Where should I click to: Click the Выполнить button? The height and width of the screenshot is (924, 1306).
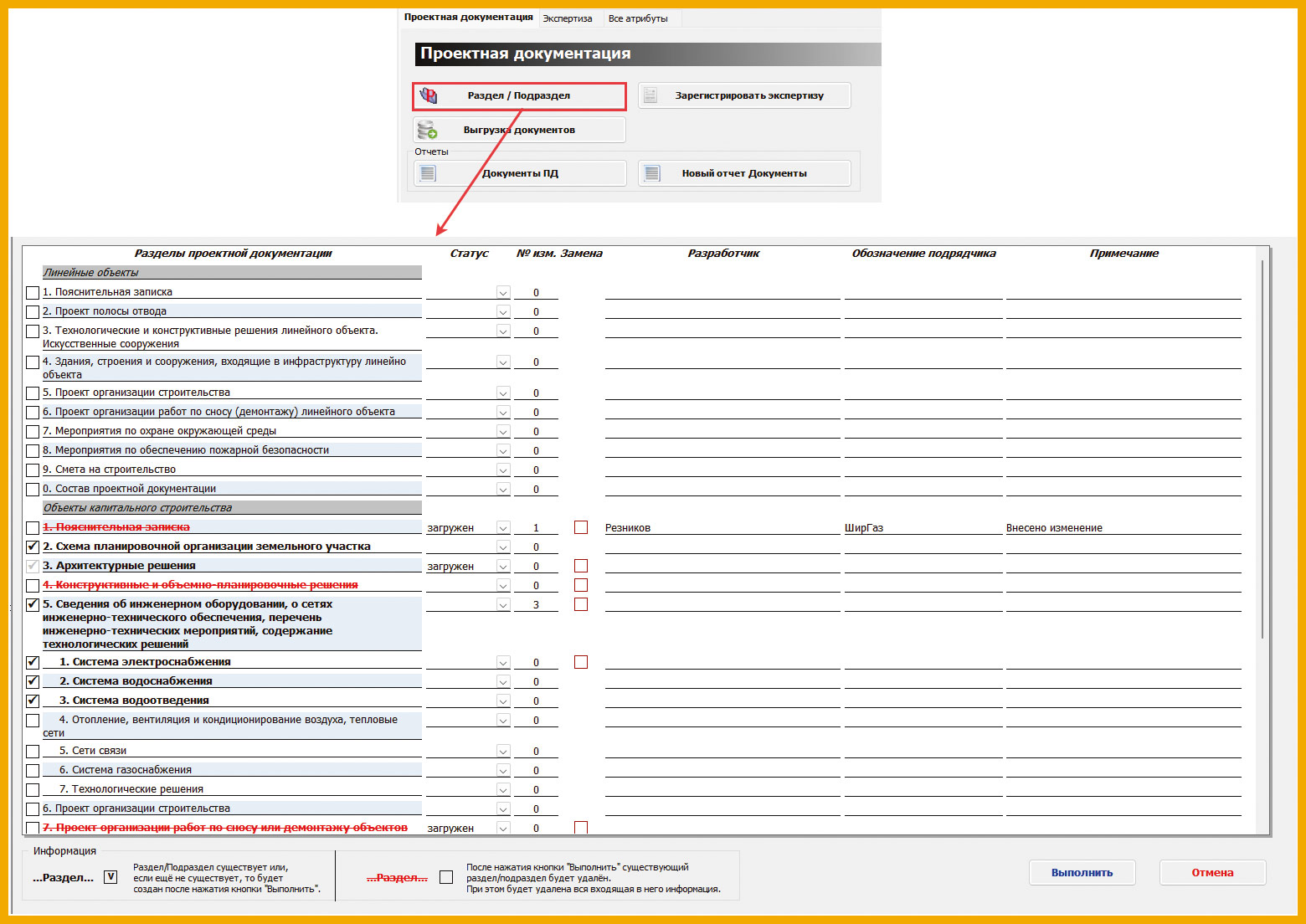pos(1082,872)
